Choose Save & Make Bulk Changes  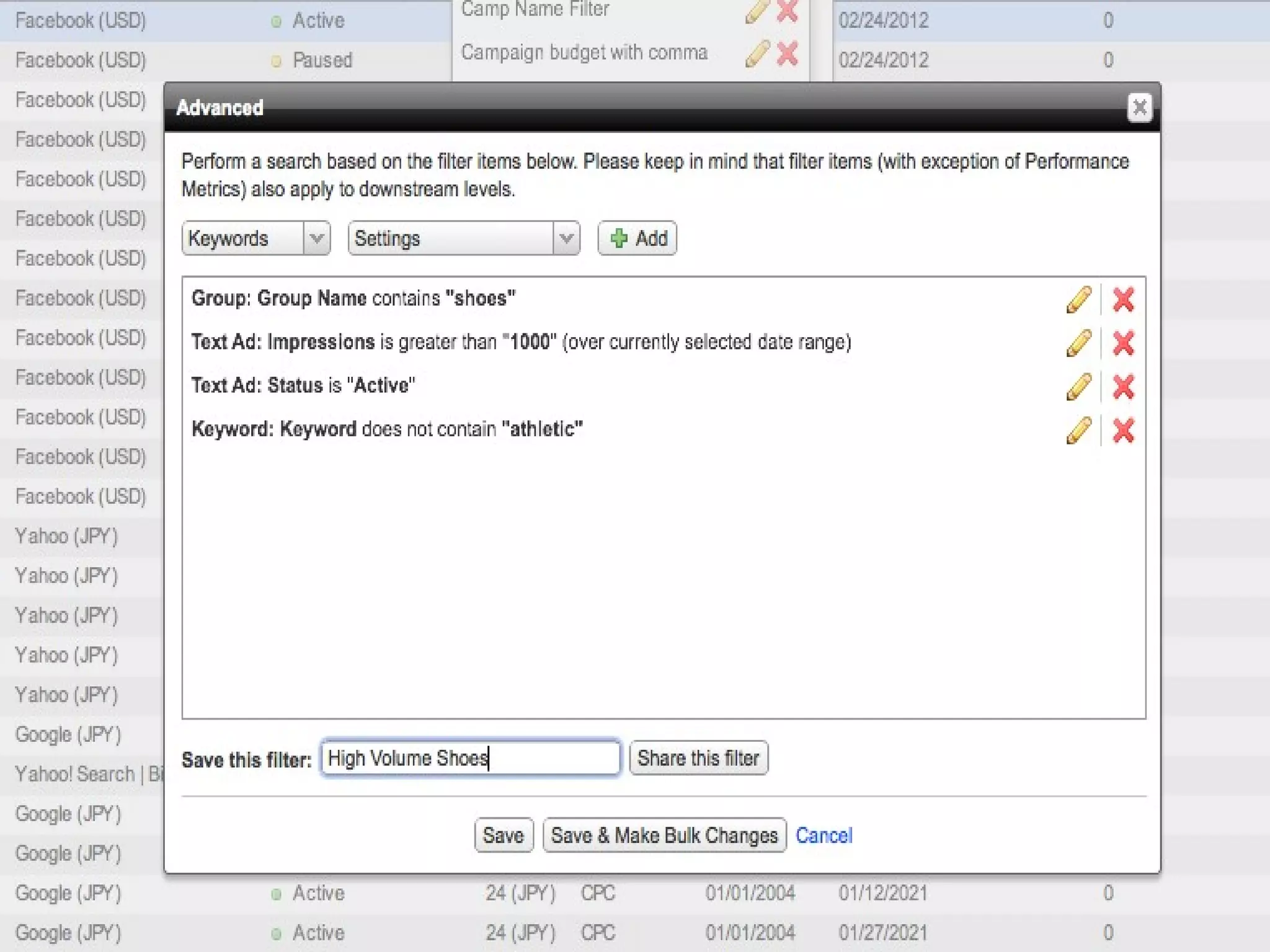(x=664, y=835)
